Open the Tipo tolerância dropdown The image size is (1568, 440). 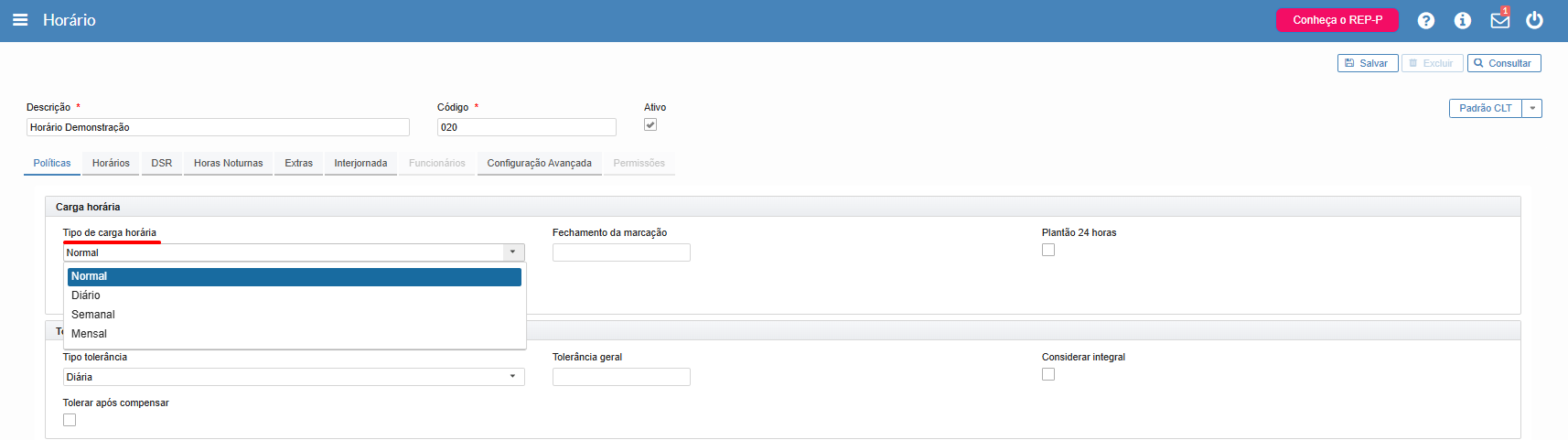293,377
